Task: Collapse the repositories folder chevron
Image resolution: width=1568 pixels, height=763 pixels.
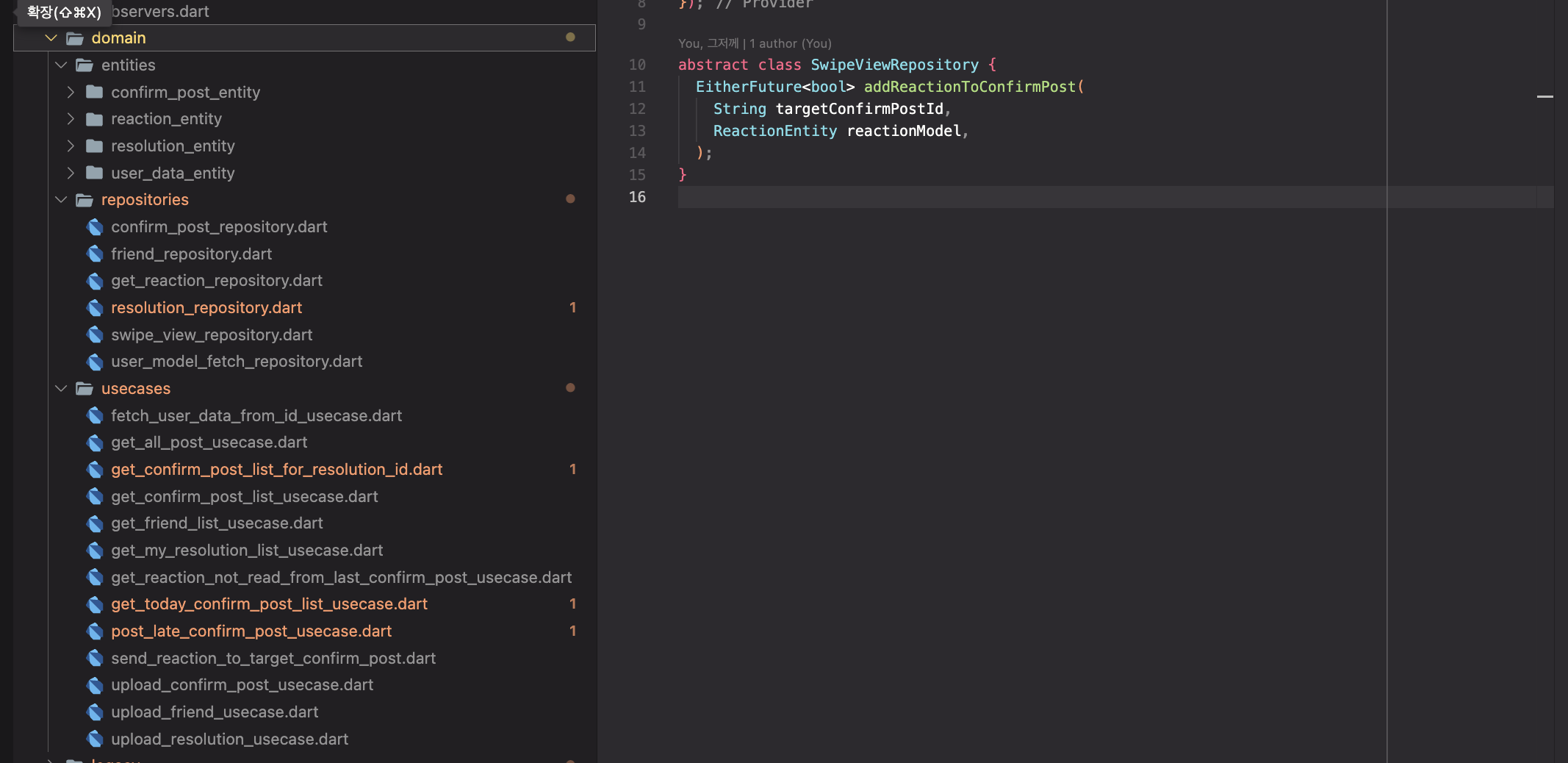Action: pos(61,199)
